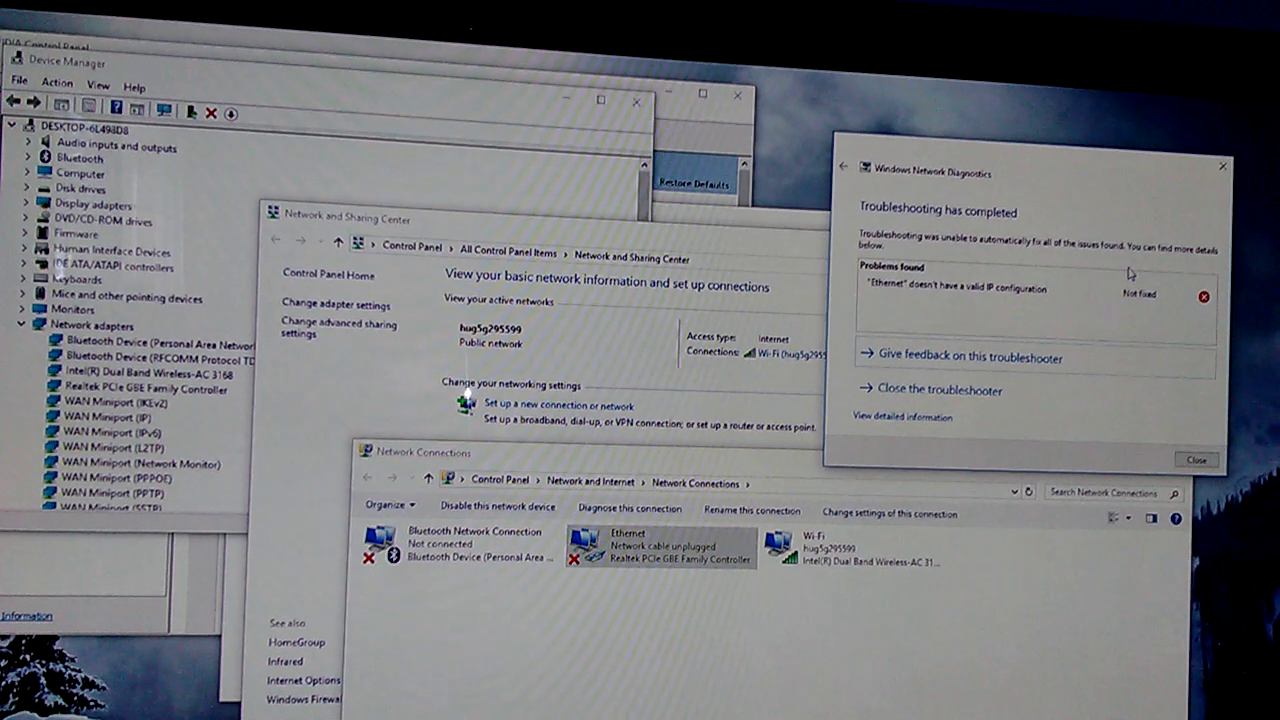The height and width of the screenshot is (720, 1280).
Task: Click All Control Panel Items breadcrumb
Action: click(508, 252)
